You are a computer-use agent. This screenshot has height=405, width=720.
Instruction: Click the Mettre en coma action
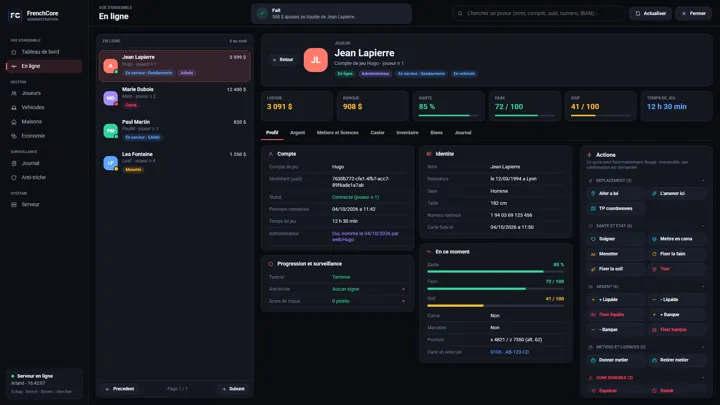point(677,239)
